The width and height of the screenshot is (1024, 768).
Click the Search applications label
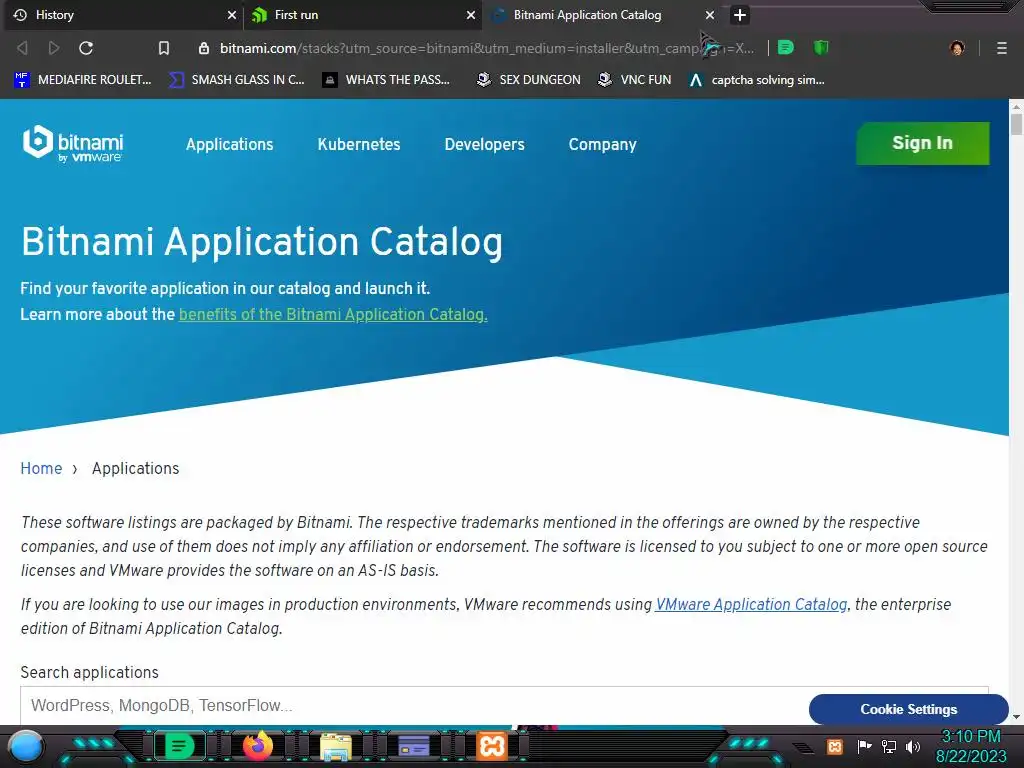tap(89, 672)
